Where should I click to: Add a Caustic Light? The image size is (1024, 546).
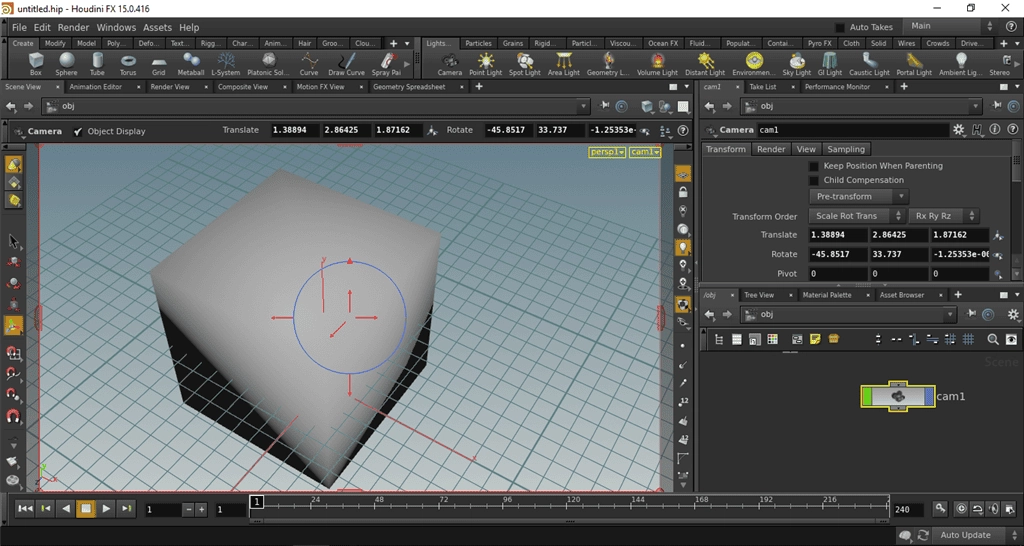(869, 64)
